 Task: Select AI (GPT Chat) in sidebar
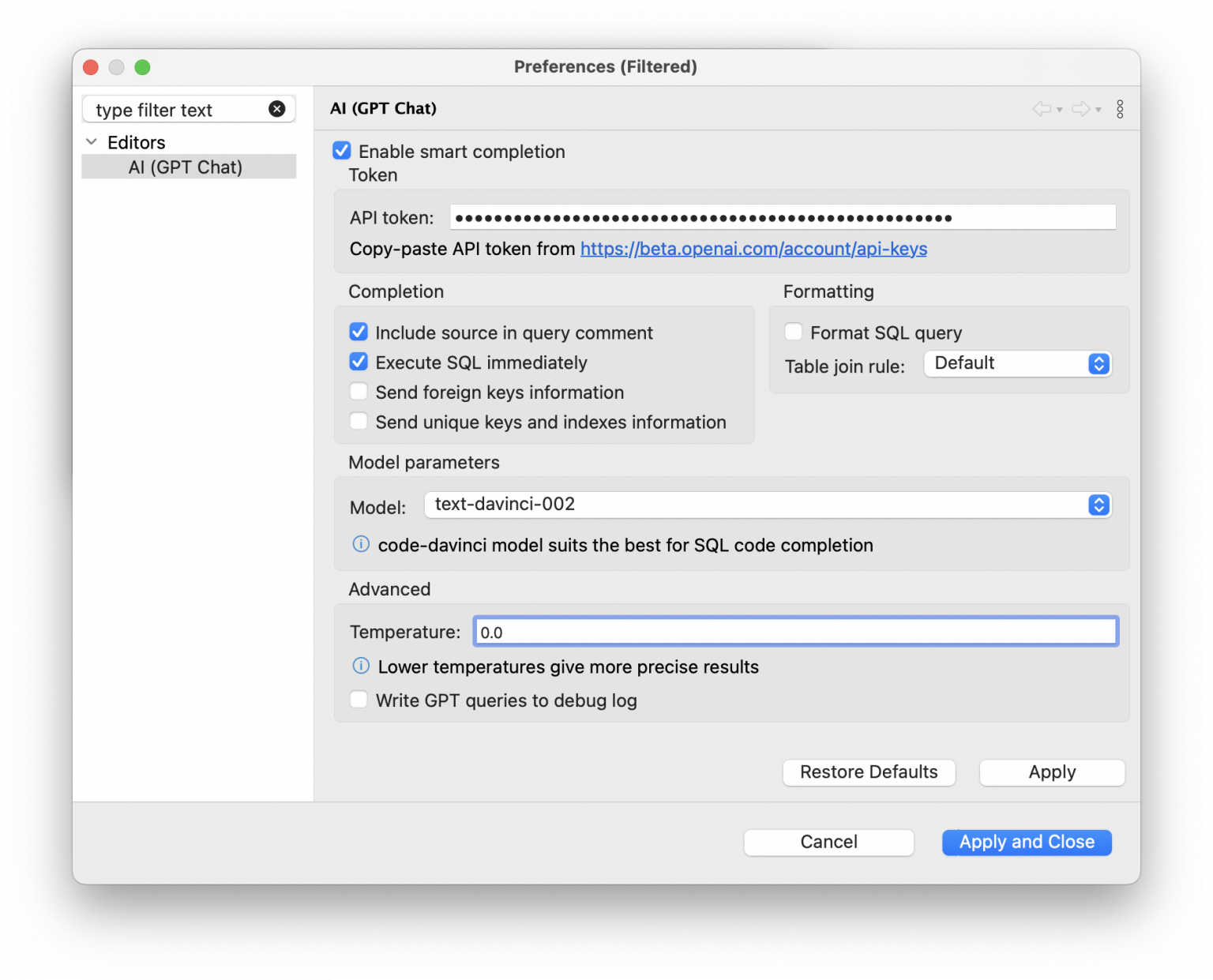(186, 167)
